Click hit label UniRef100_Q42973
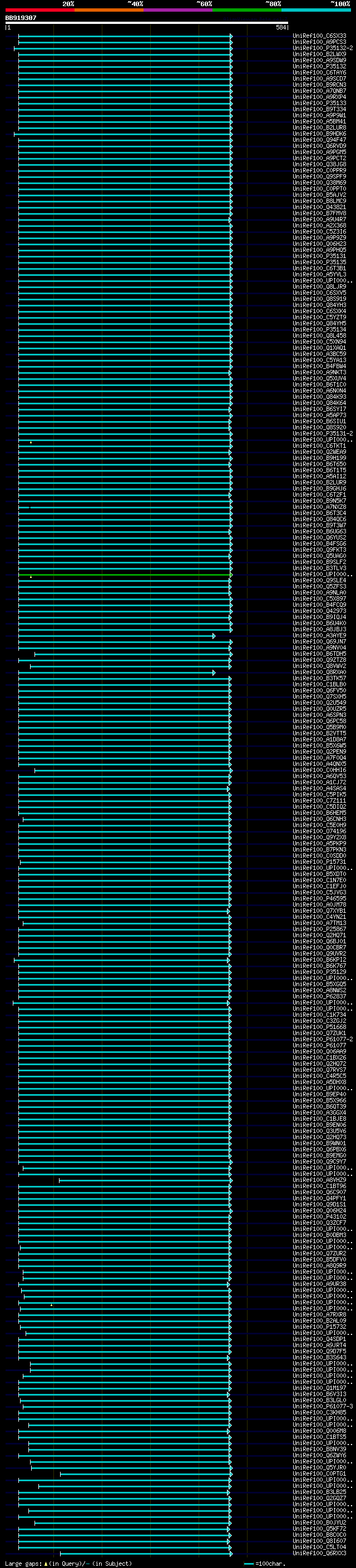This screenshot has width=356, height=1568. 319,611
